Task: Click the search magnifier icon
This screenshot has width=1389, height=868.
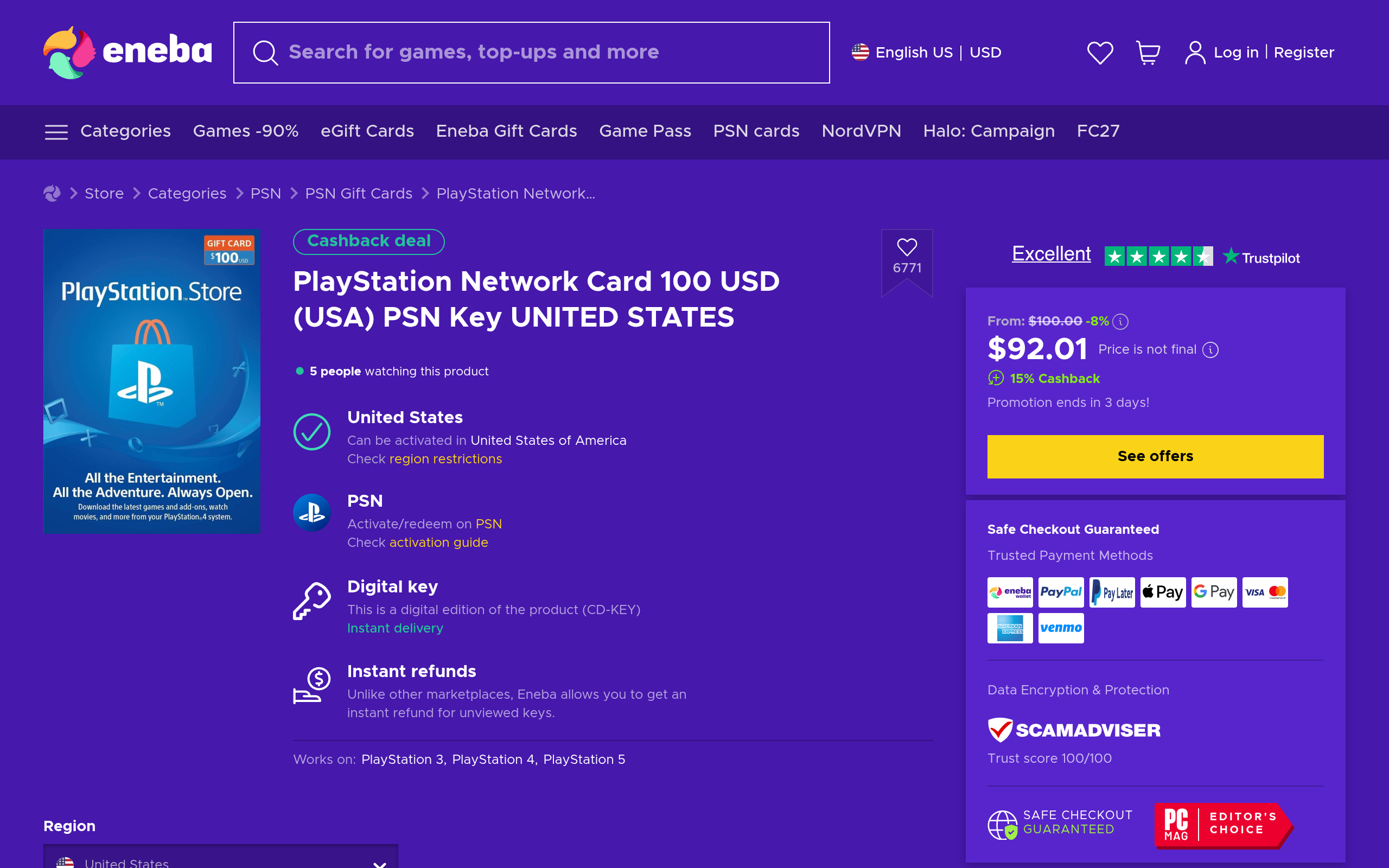Action: tap(265, 53)
